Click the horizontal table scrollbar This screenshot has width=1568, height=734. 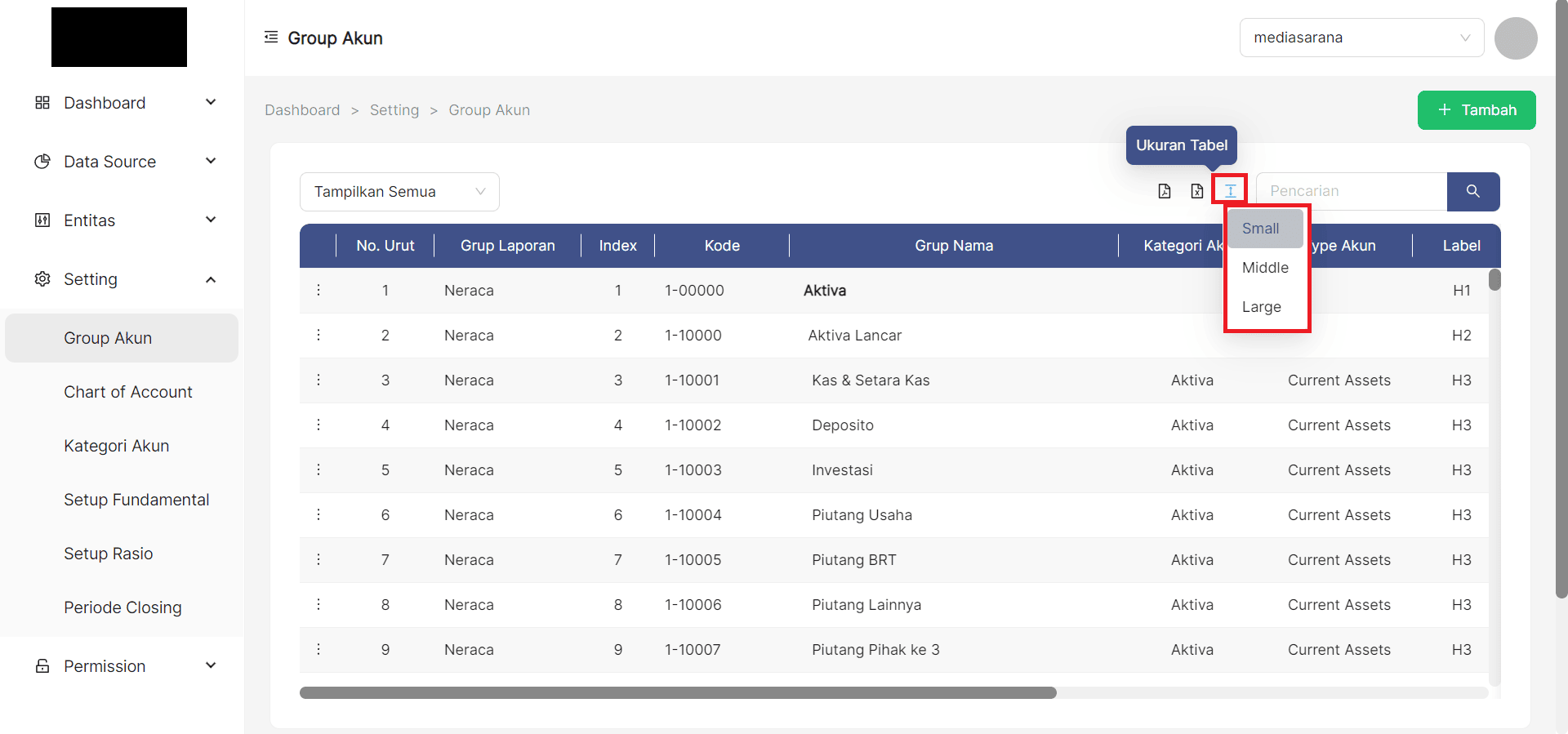tap(678, 692)
